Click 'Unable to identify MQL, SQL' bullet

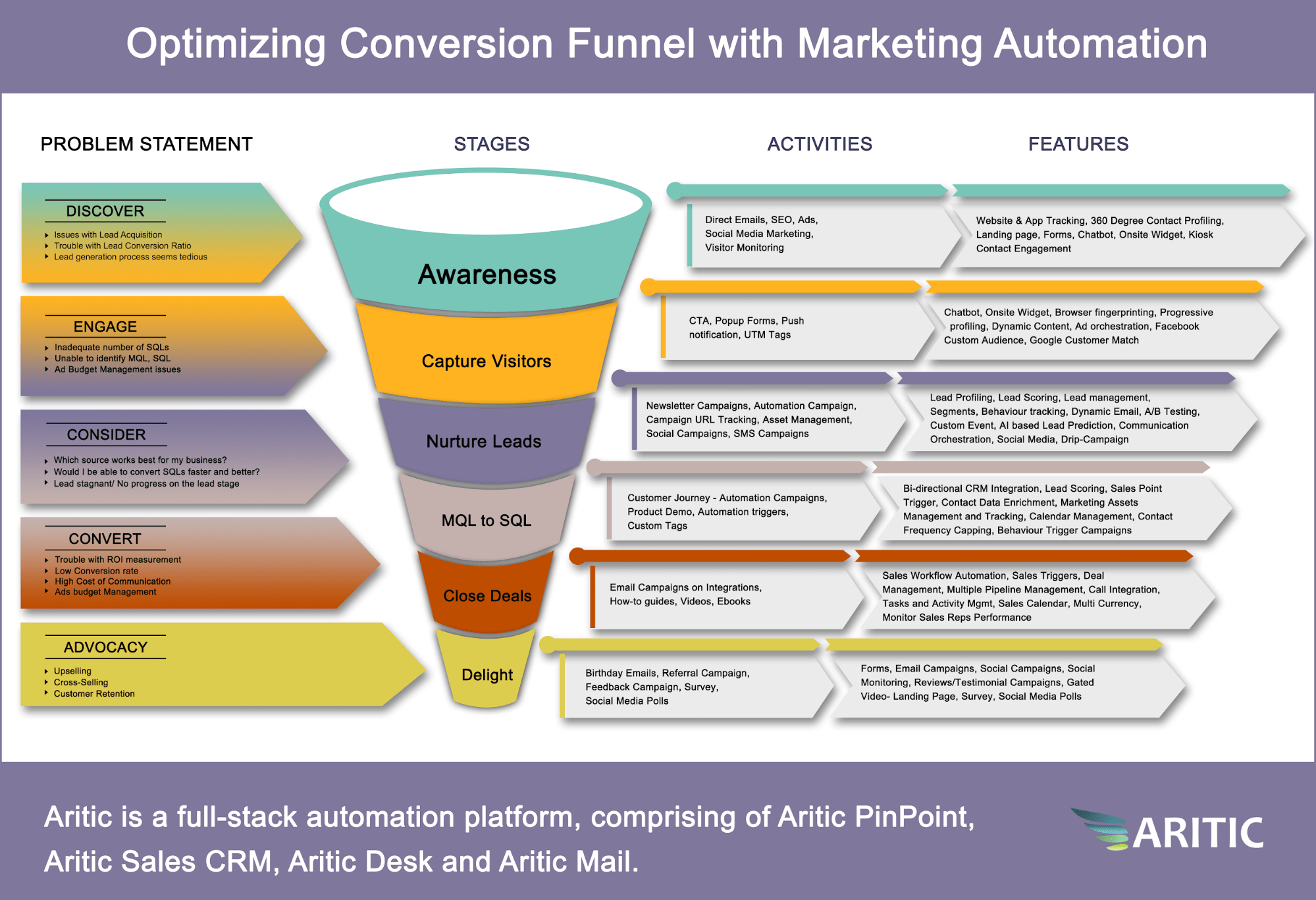(112, 358)
